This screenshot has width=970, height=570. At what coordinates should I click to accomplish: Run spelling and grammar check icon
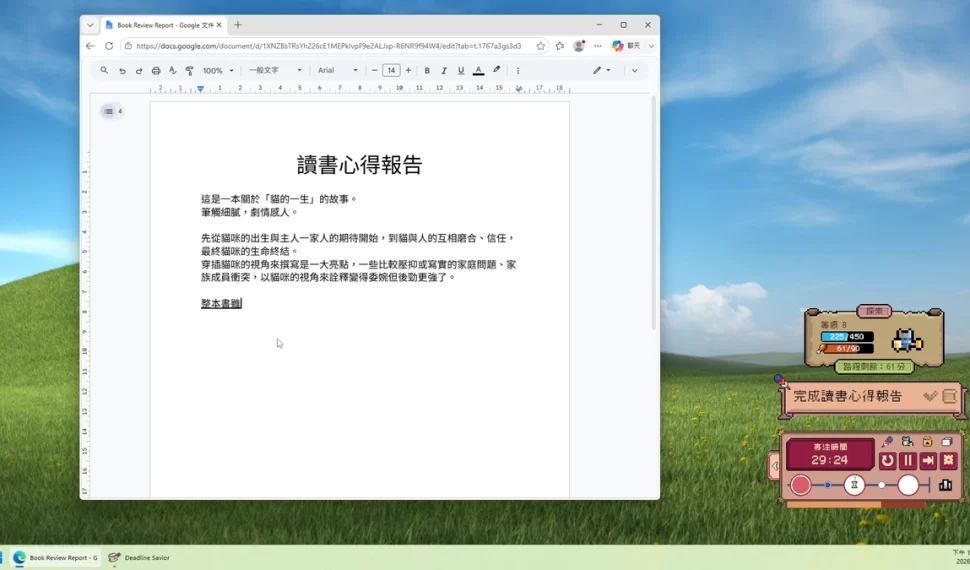tap(173, 71)
